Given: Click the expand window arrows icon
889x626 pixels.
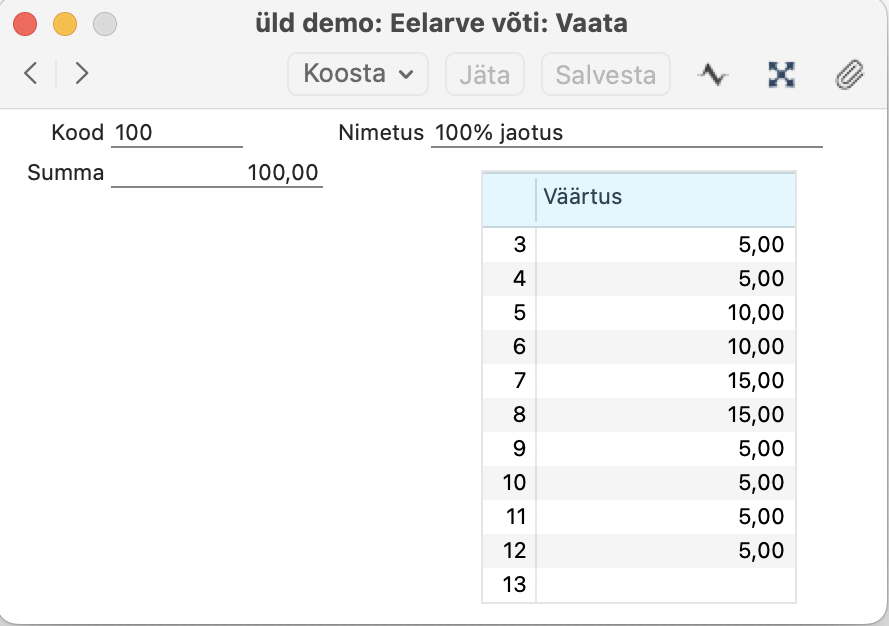Looking at the screenshot, I should (780, 74).
